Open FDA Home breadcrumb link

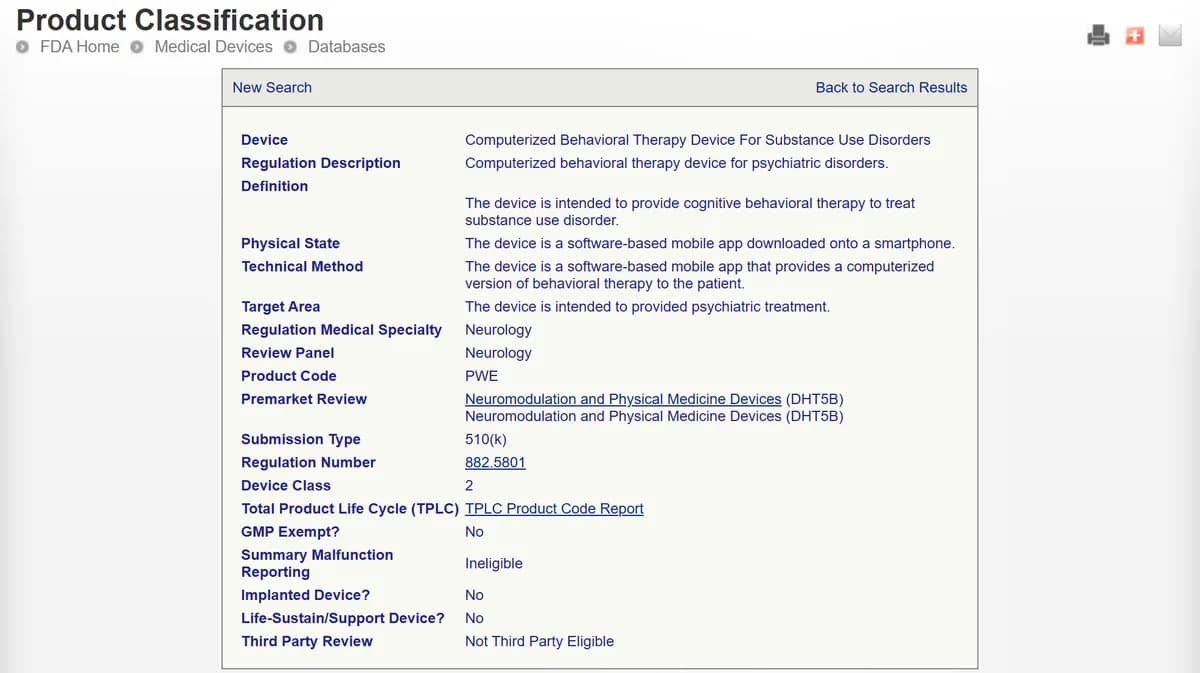[x=79, y=47]
